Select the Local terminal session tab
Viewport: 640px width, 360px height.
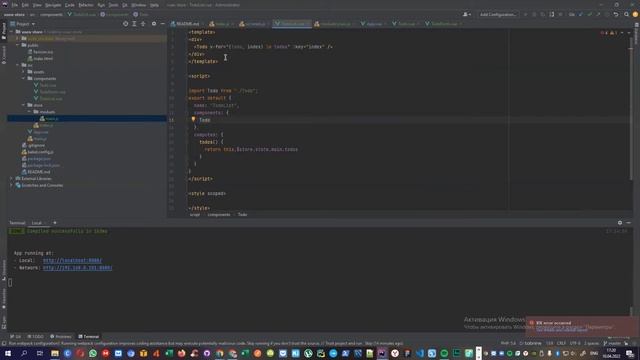37,223
